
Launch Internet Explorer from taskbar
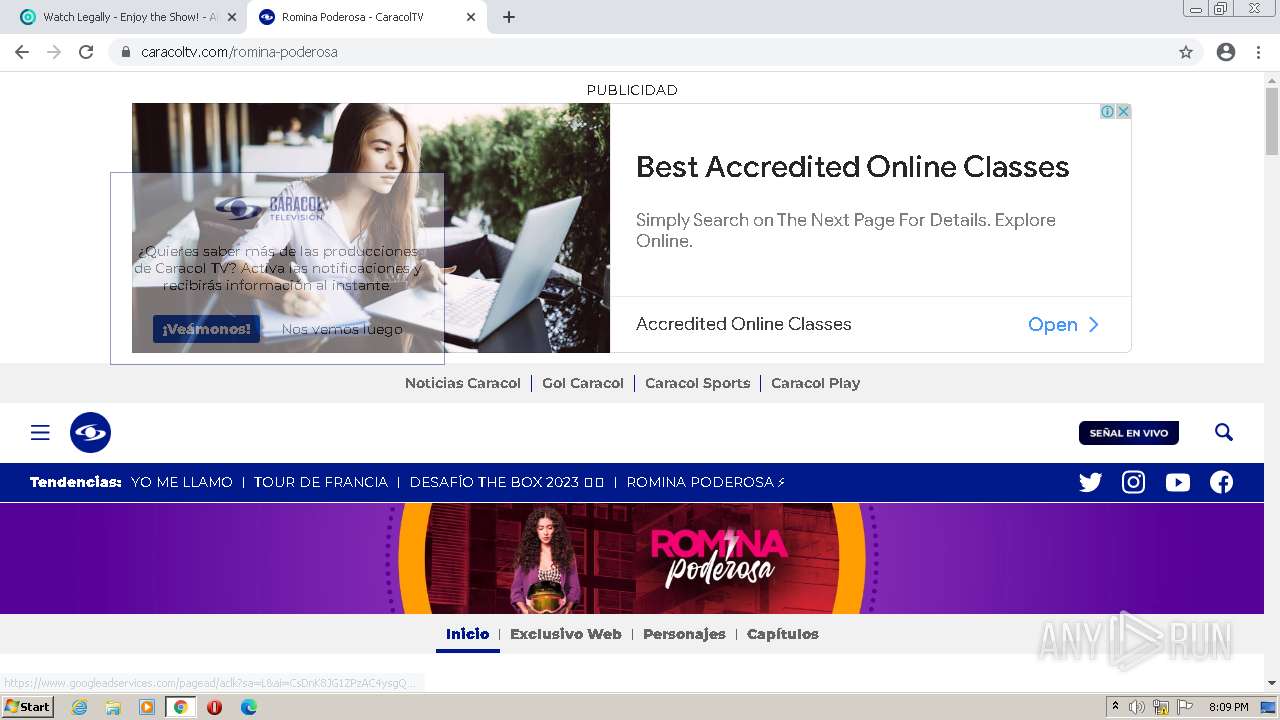click(79, 707)
